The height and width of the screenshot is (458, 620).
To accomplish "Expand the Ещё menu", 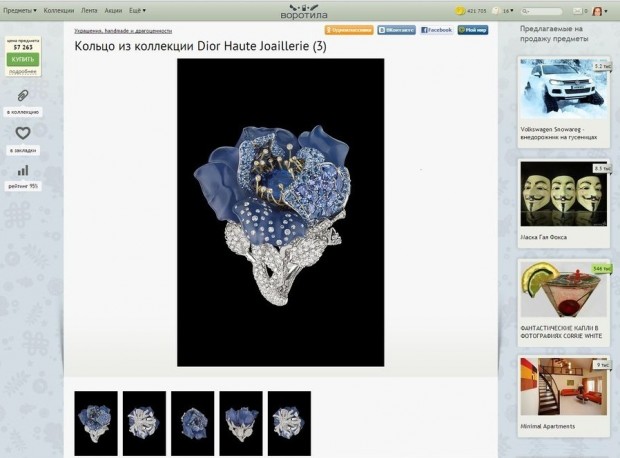I will 136,10.
